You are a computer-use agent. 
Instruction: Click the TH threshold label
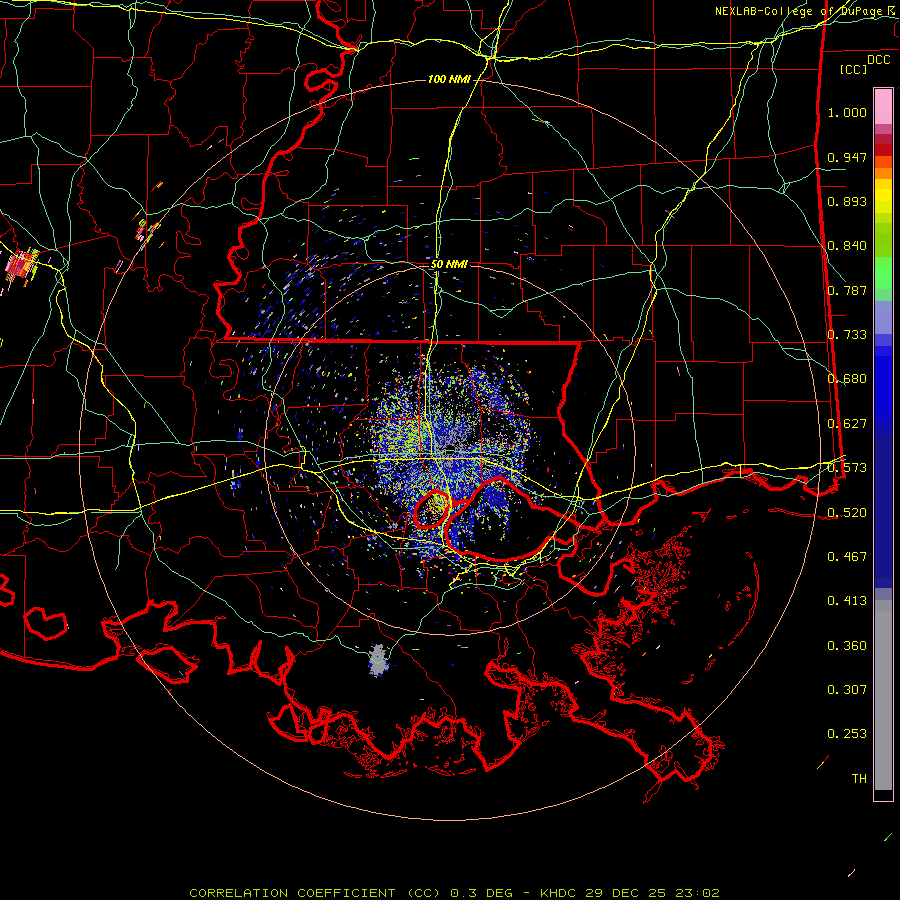pyautogui.click(x=859, y=779)
